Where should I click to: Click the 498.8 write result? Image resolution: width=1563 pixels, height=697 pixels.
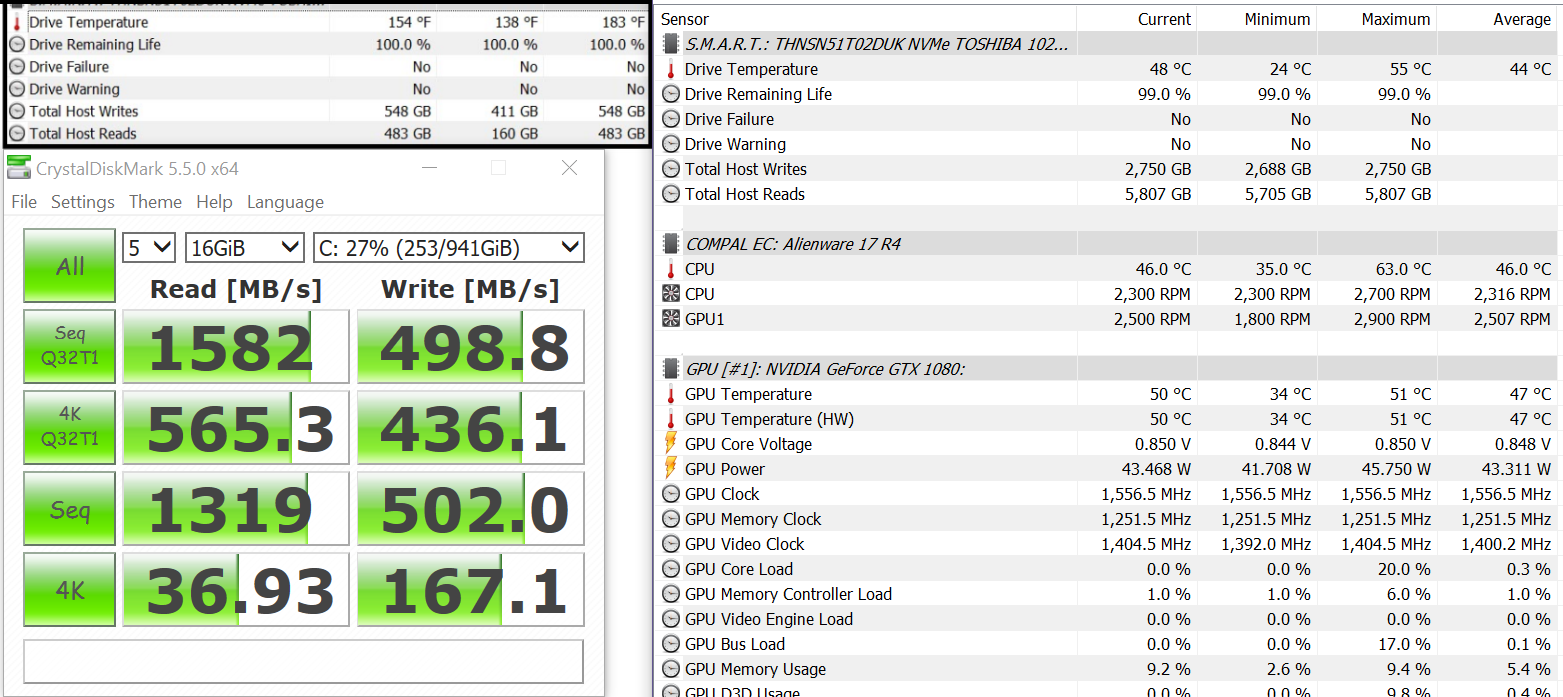470,346
